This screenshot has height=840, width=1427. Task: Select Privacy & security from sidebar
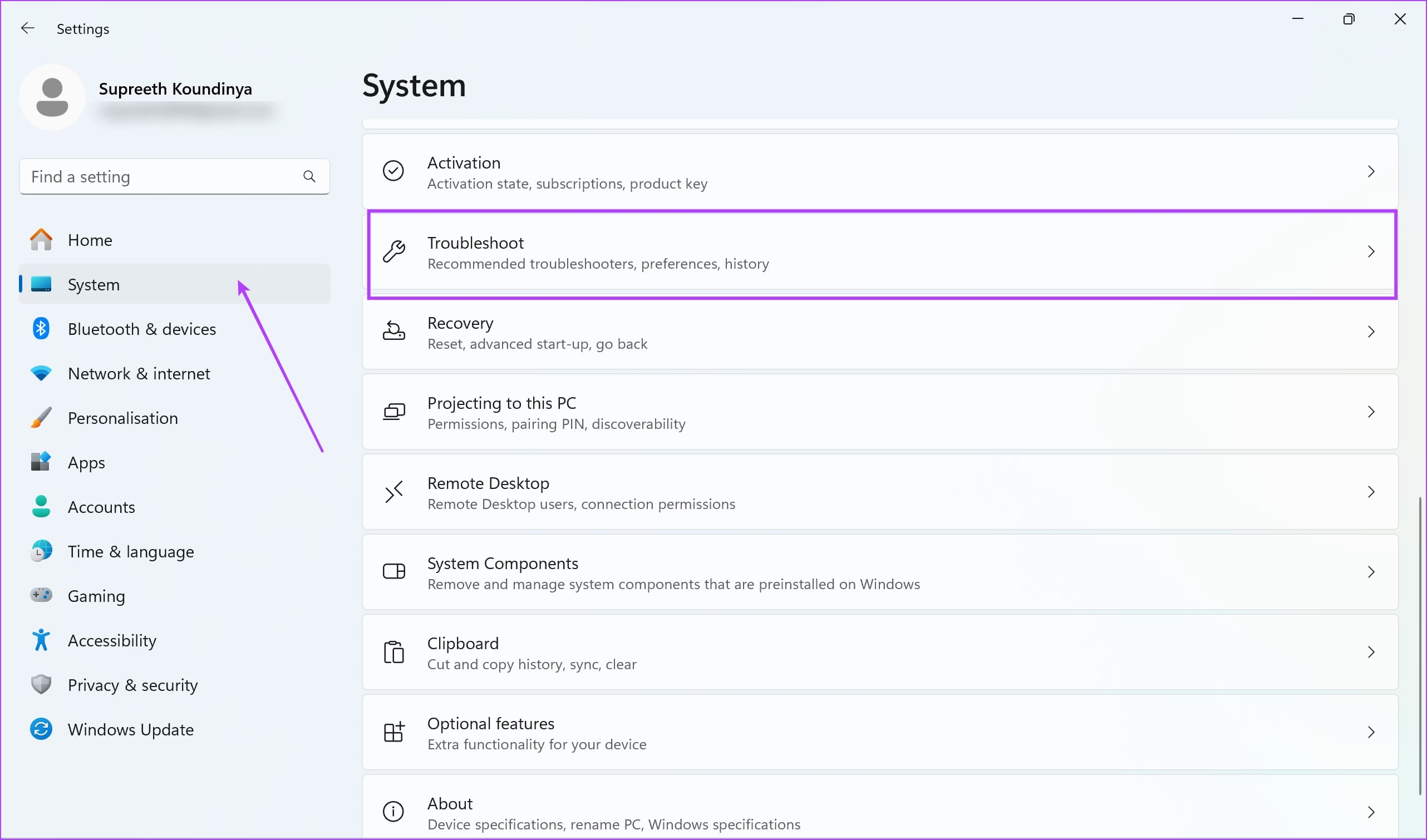coord(133,684)
